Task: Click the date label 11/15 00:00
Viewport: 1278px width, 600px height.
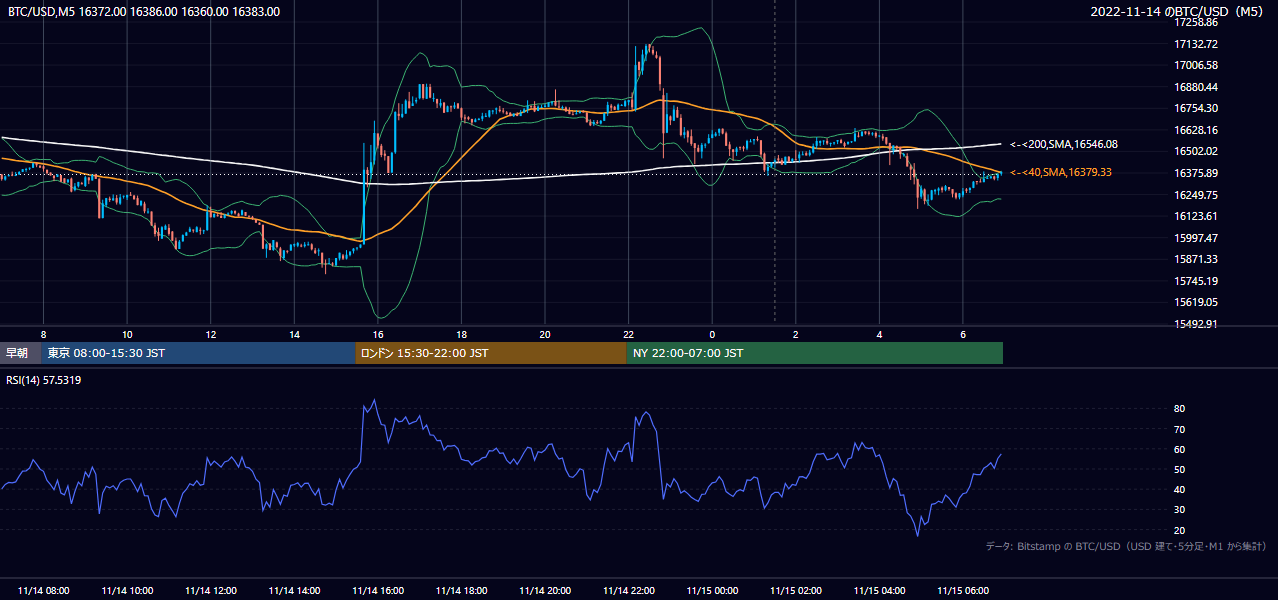Action: 712,591
